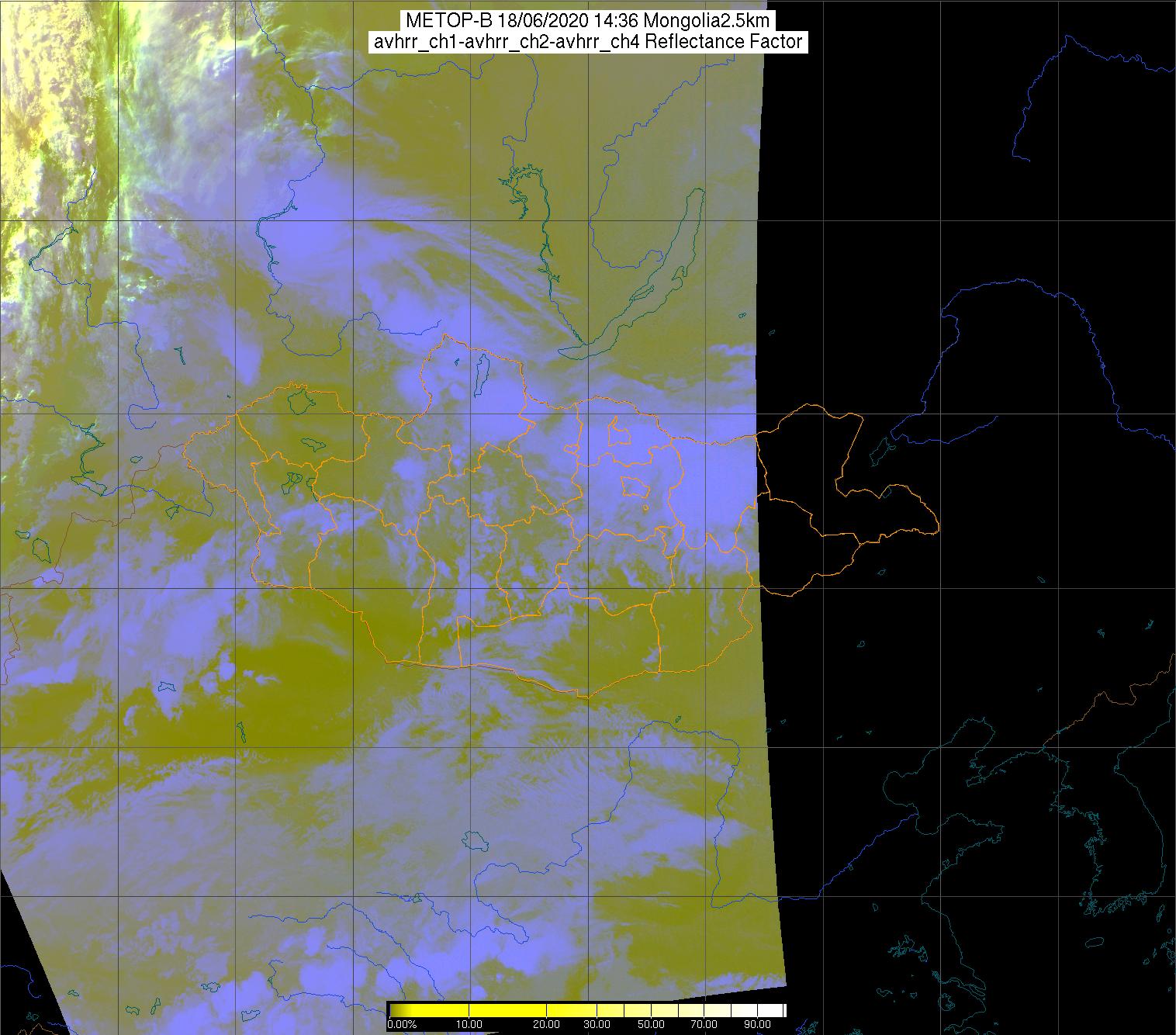
Task: Click the "90.00" colorbar label
Action: pos(756,1025)
